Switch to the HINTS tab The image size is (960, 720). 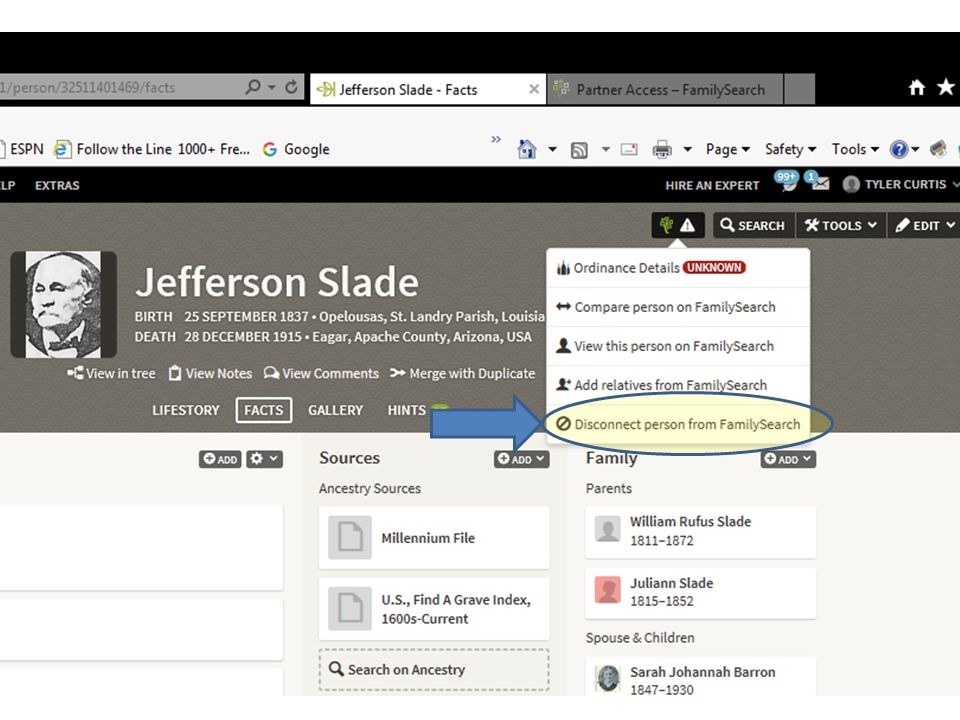tap(407, 410)
